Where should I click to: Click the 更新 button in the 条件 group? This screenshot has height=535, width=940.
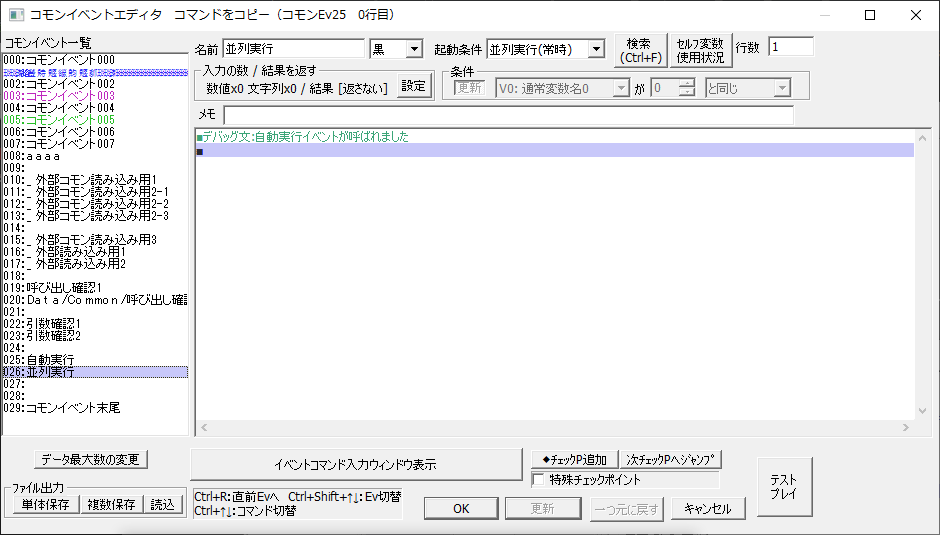[469, 88]
